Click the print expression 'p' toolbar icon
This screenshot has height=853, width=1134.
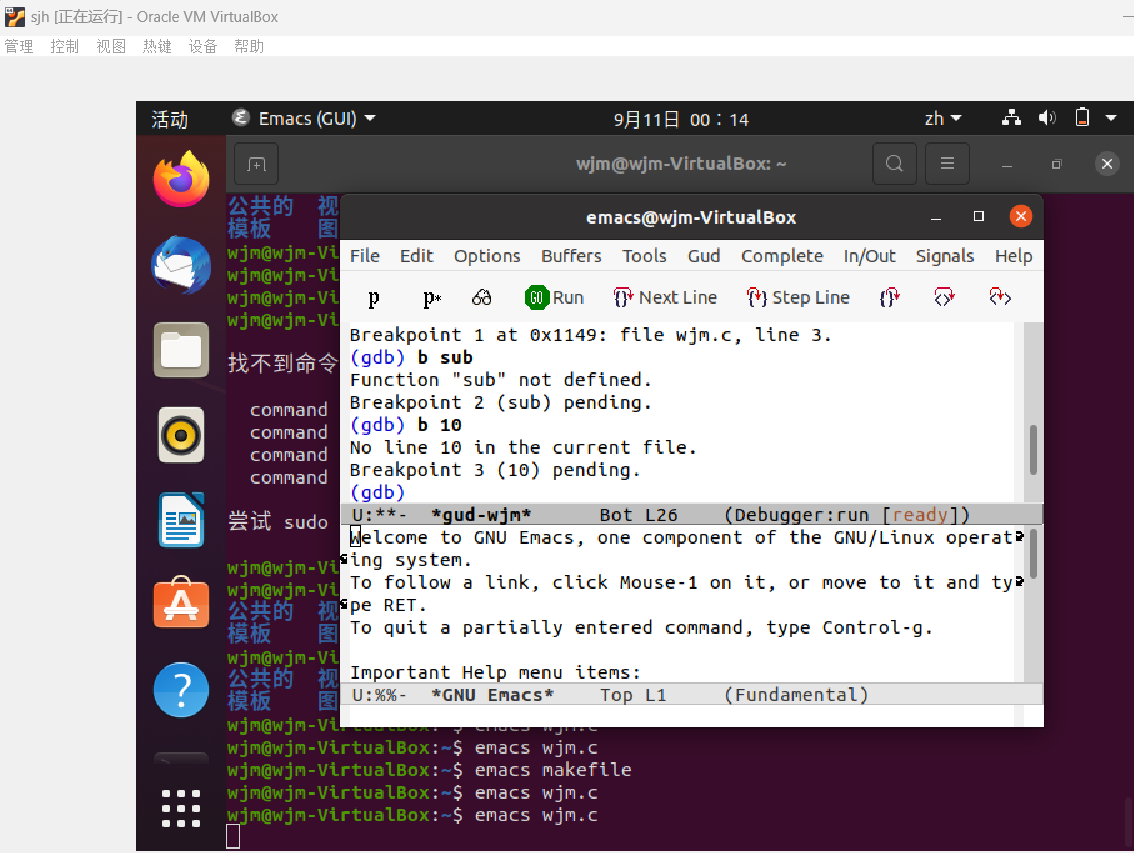pos(373,298)
